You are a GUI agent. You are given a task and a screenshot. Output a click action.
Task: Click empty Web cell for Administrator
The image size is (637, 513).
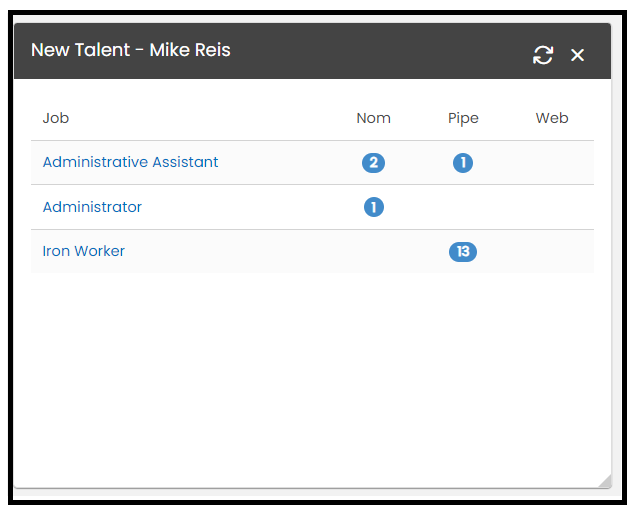pos(552,207)
